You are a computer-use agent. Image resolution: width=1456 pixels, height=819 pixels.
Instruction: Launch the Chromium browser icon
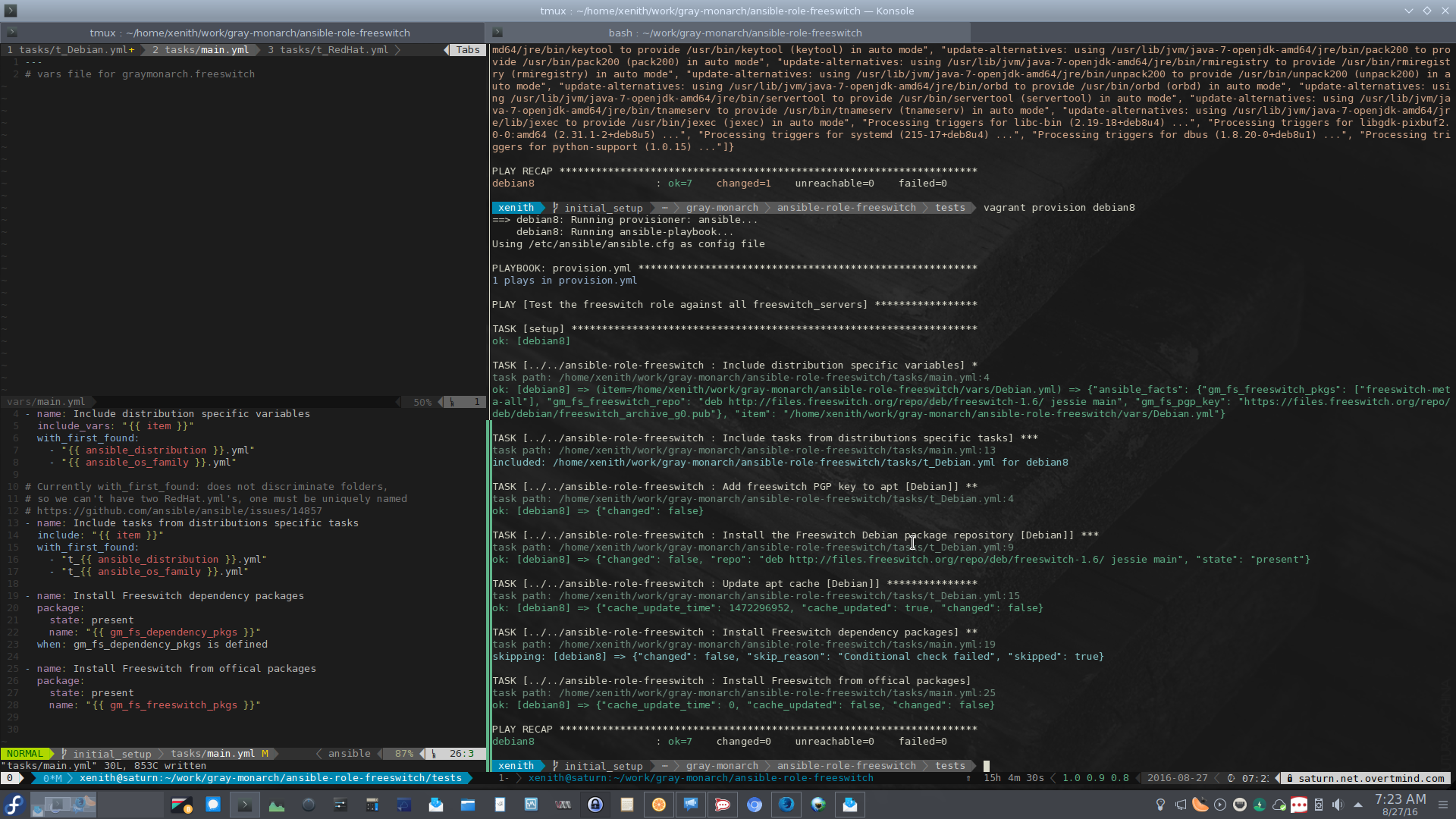click(755, 805)
